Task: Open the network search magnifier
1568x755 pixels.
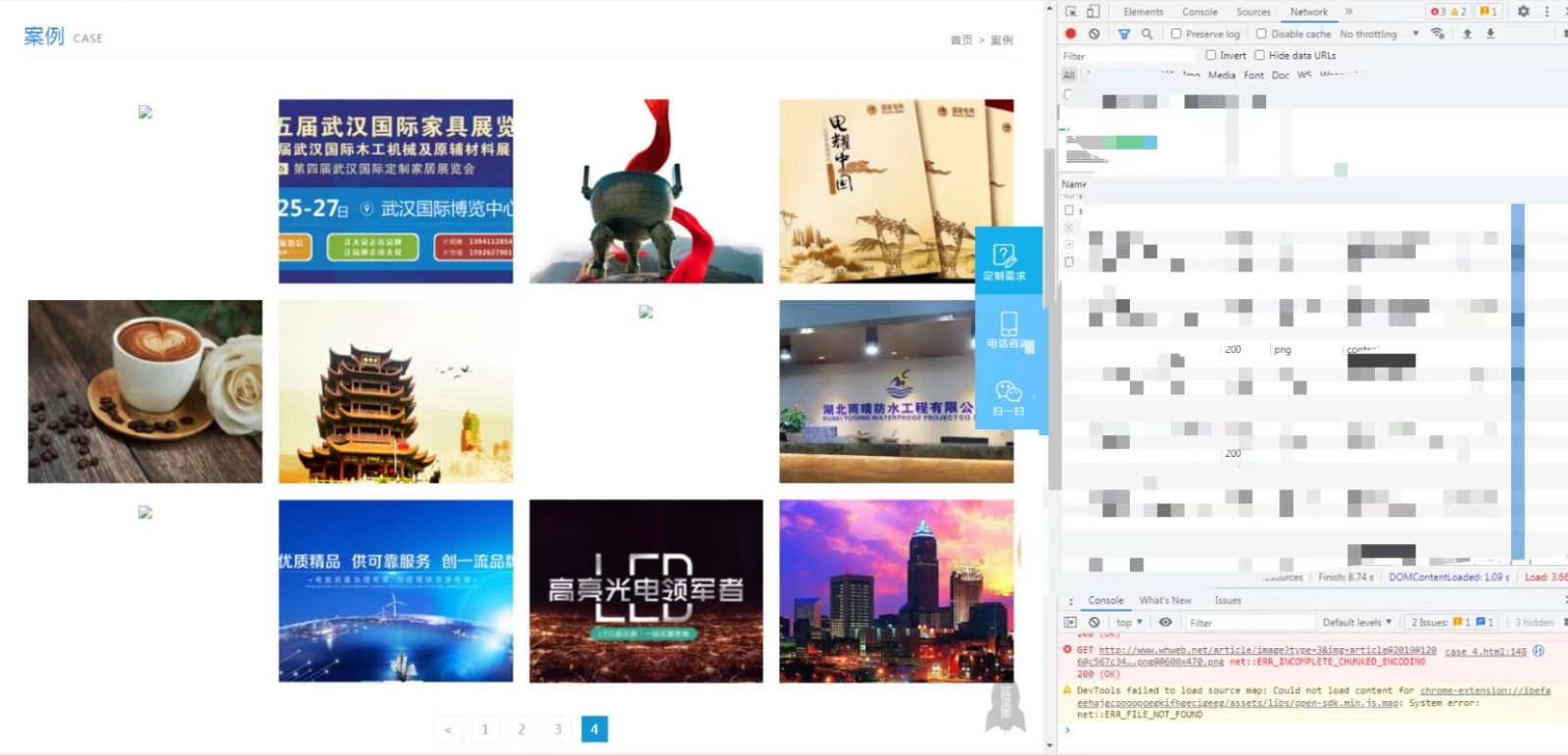Action: [x=1147, y=33]
